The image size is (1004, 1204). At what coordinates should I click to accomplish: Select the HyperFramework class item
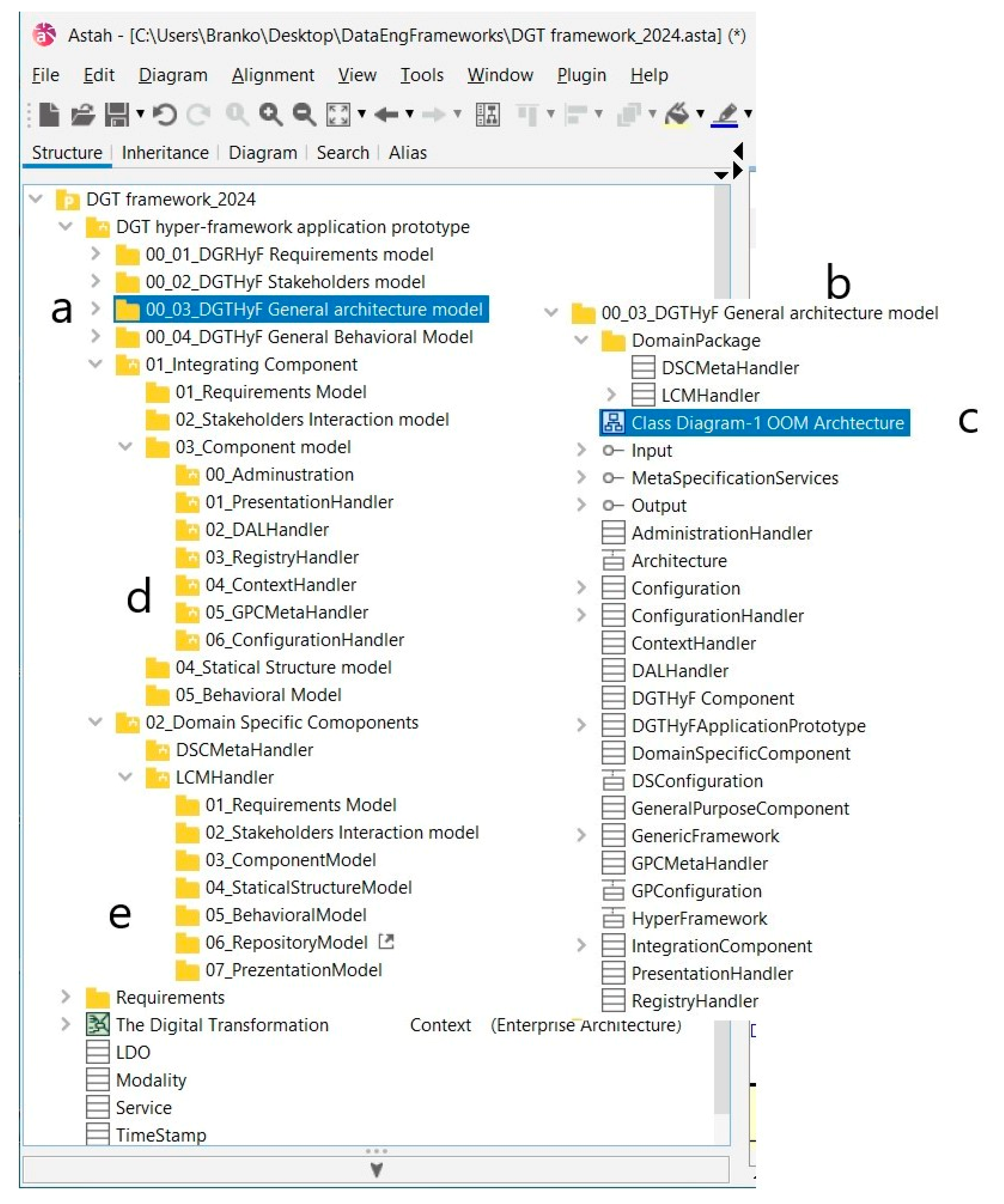[x=685, y=919]
